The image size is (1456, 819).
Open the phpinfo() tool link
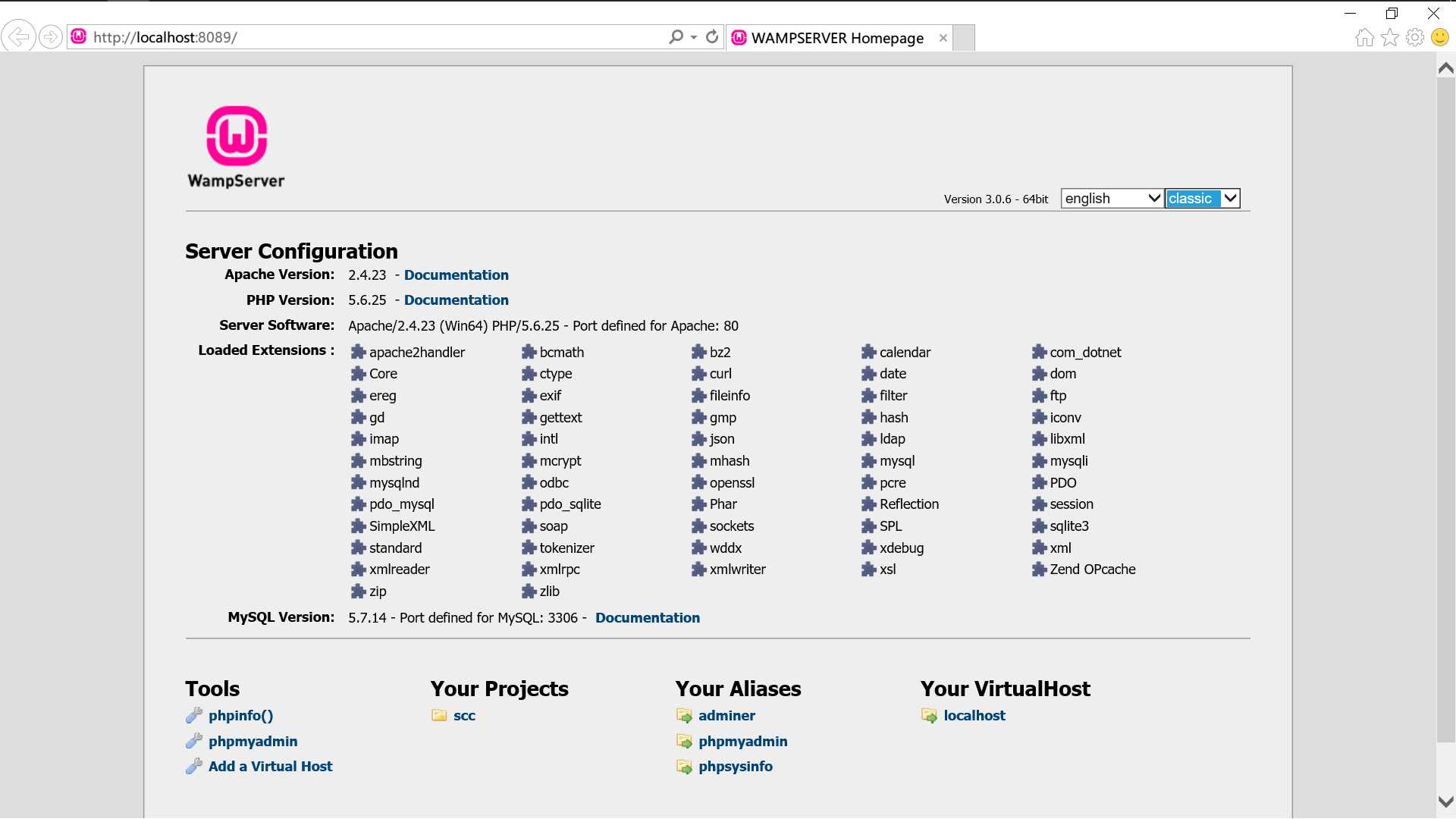[x=240, y=715]
